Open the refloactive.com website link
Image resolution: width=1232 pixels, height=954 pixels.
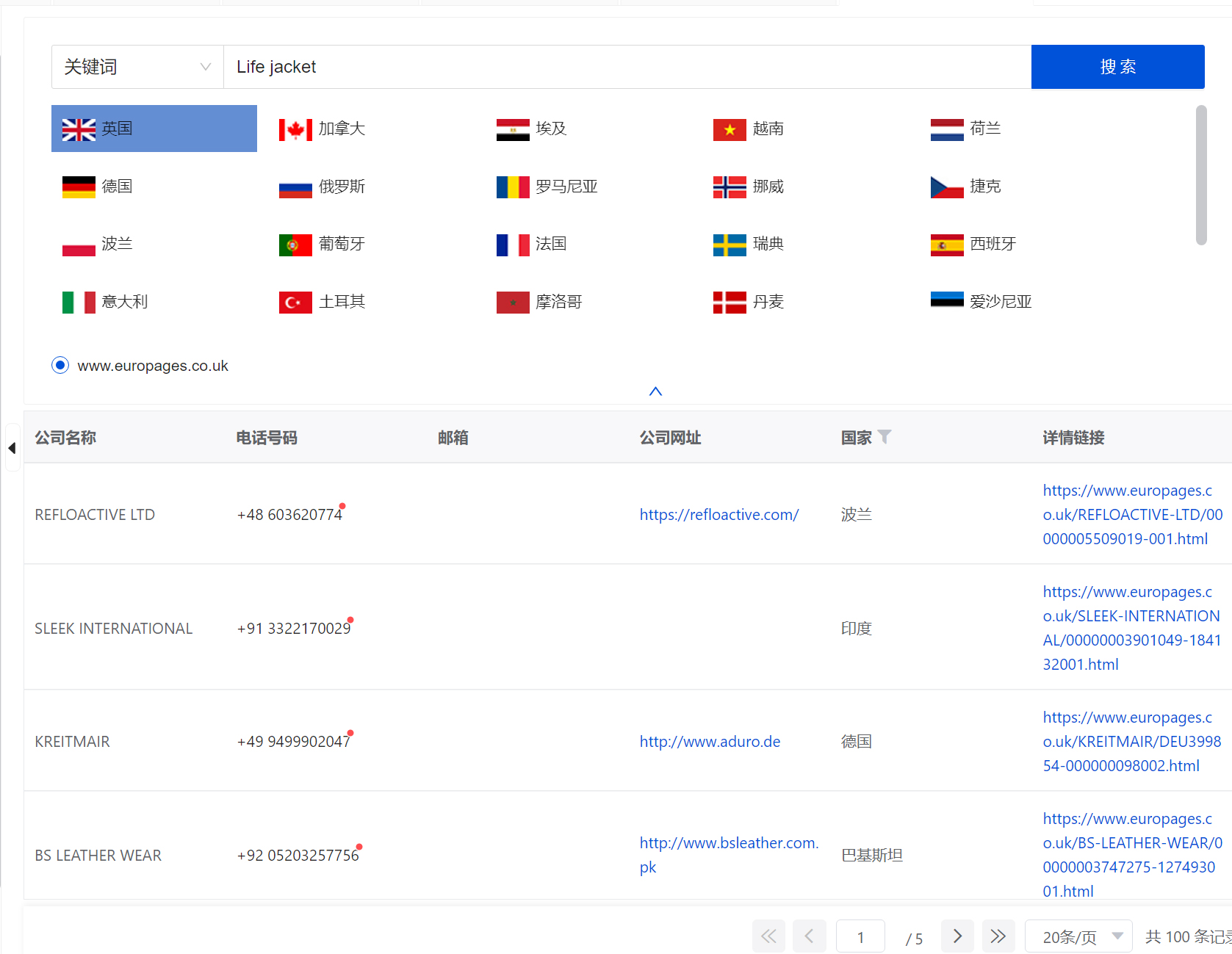coord(718,515)
